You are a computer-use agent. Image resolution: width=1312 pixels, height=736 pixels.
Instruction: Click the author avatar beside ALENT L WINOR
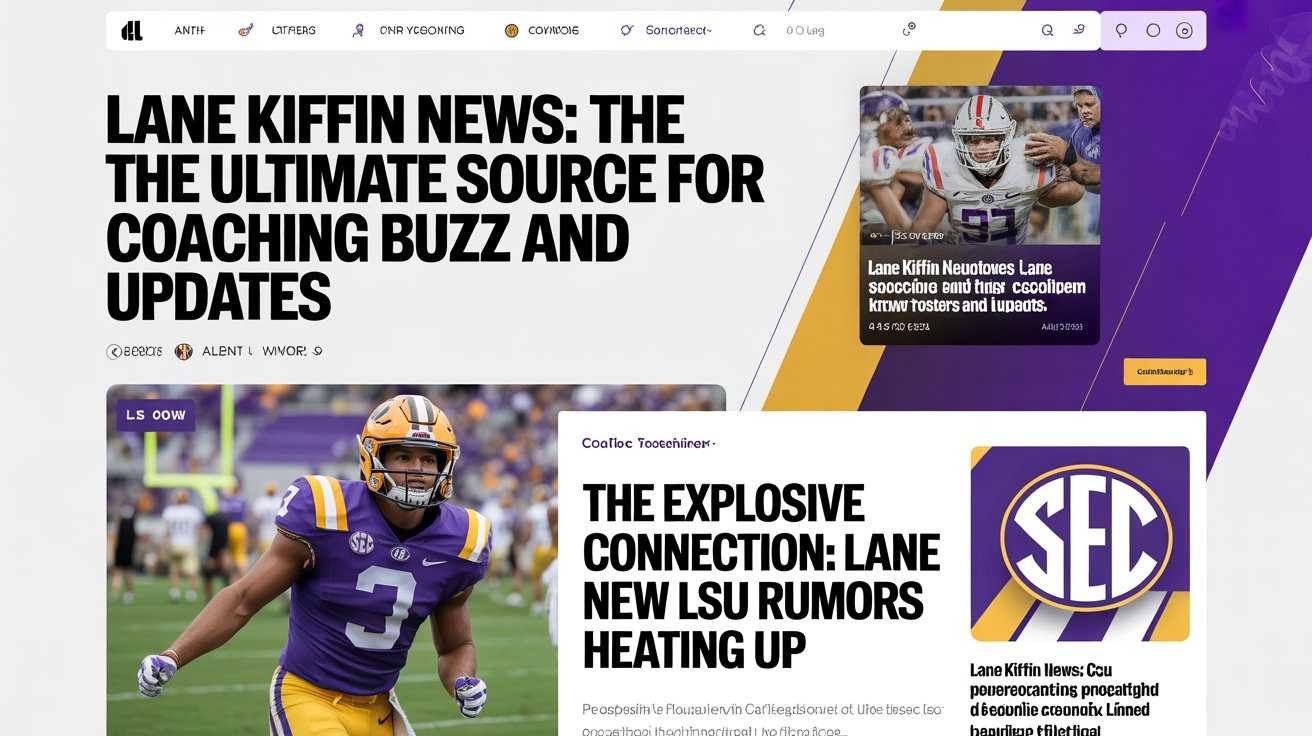(183, 351)
